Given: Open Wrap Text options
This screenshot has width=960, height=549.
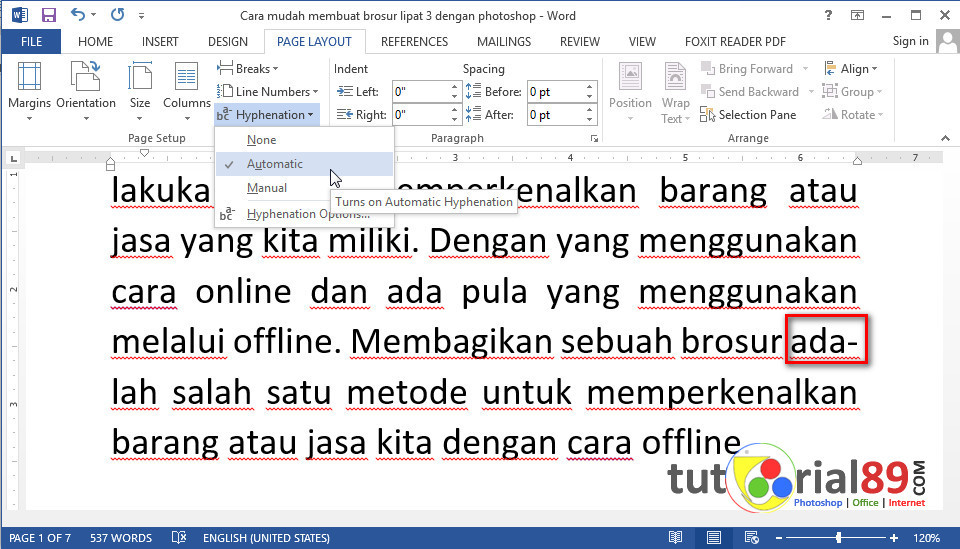Looking at the screenshot, I should [675, 92].
